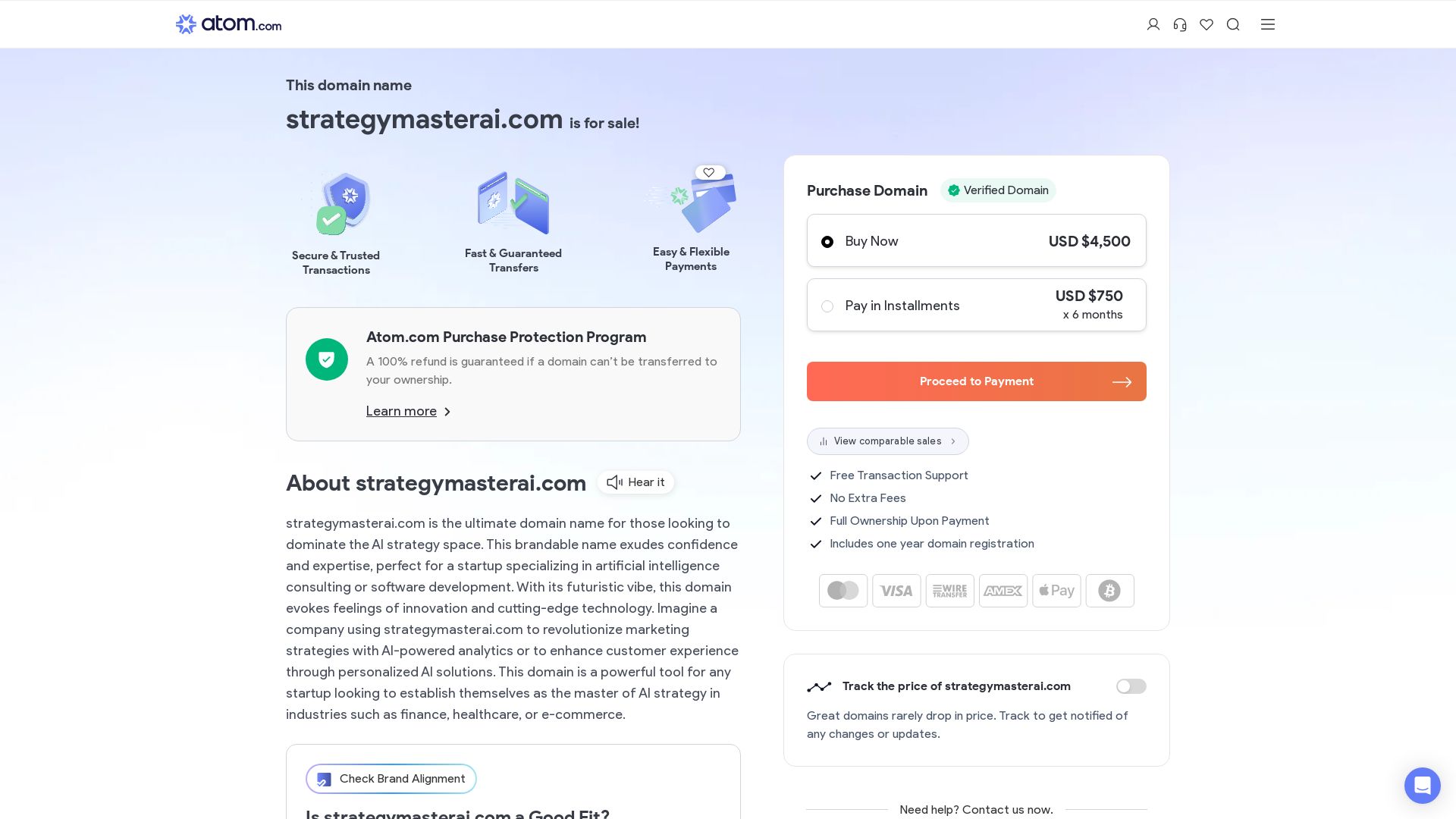Screen dimensions: 1456x819
Task: Open the user account icon
Action: (x=1153, y=24)
